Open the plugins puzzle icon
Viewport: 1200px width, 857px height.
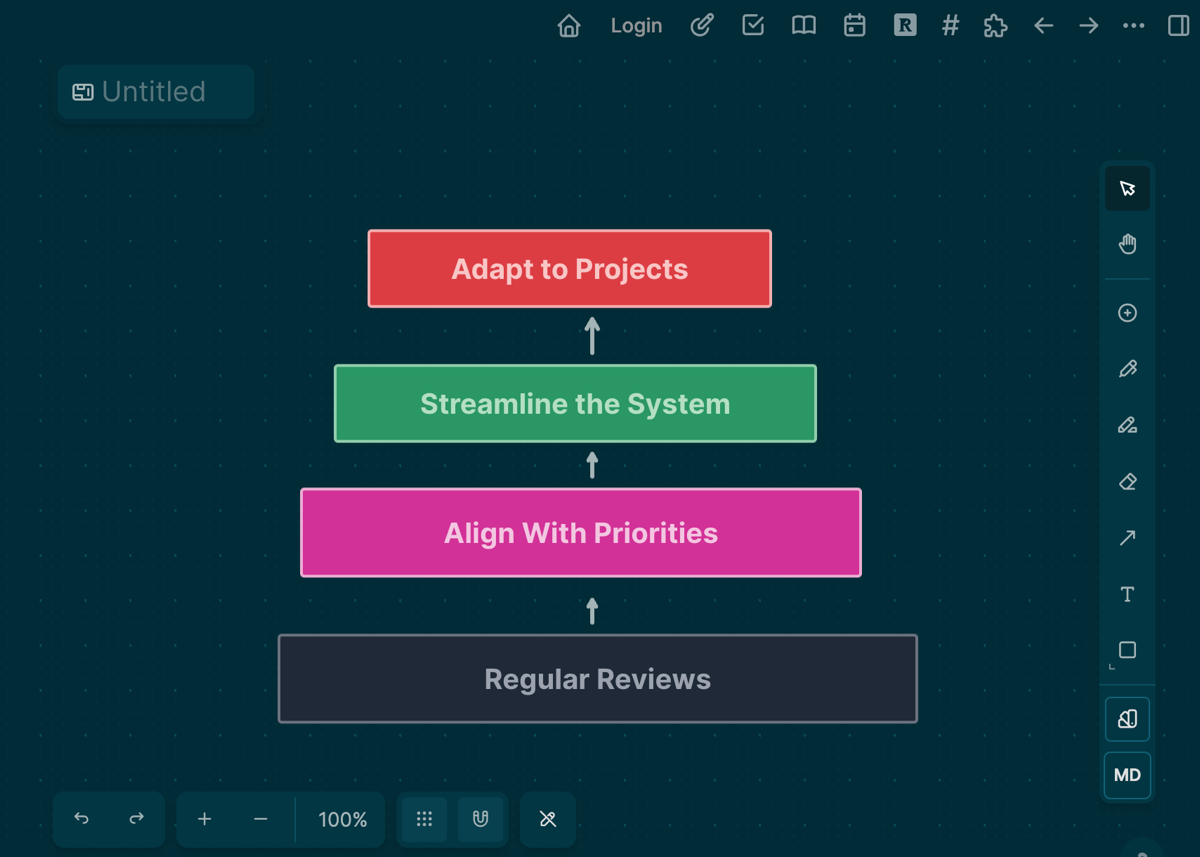pos(995,26)
